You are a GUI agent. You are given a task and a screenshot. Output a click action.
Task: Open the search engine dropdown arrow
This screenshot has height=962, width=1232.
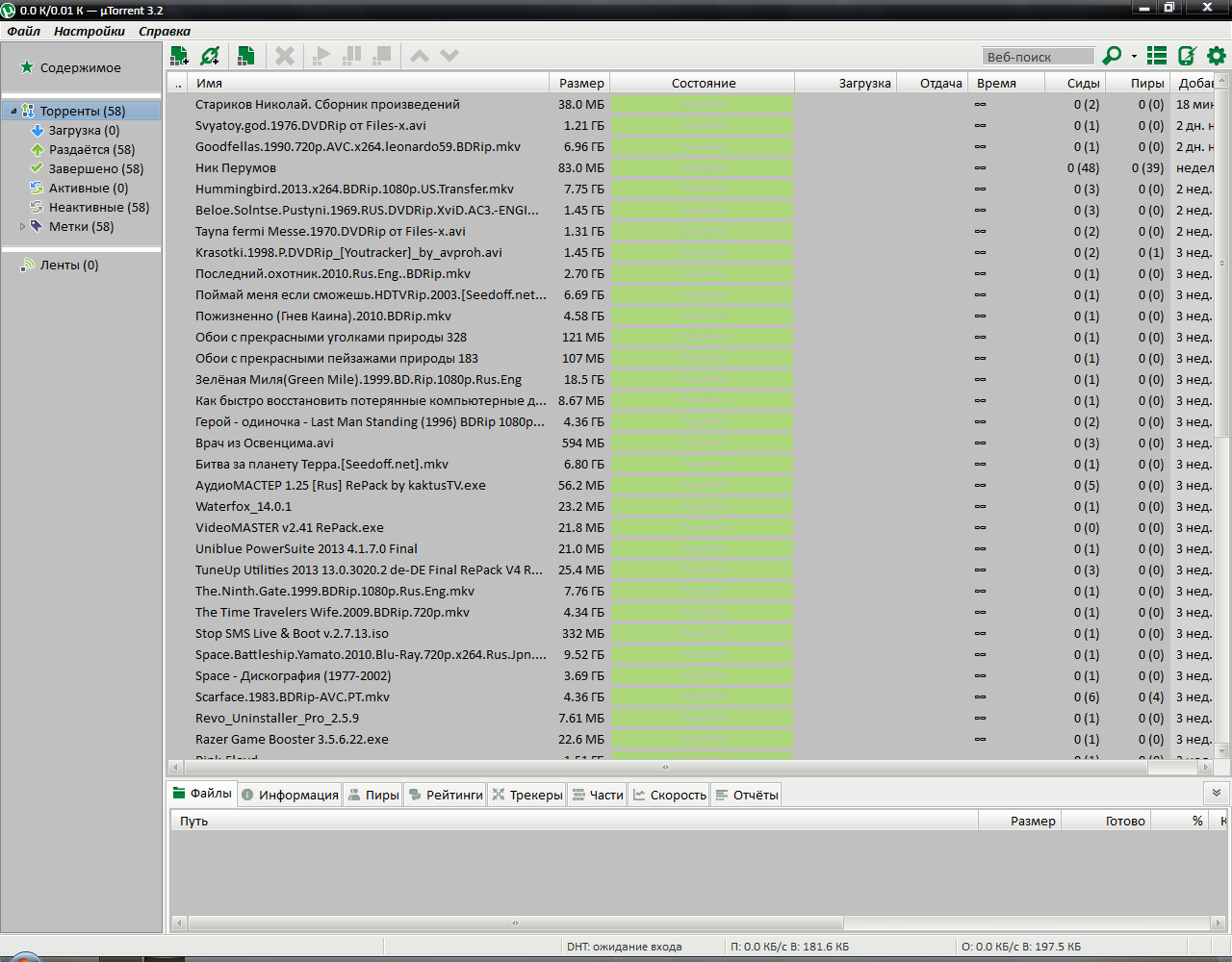point(1134,56)
